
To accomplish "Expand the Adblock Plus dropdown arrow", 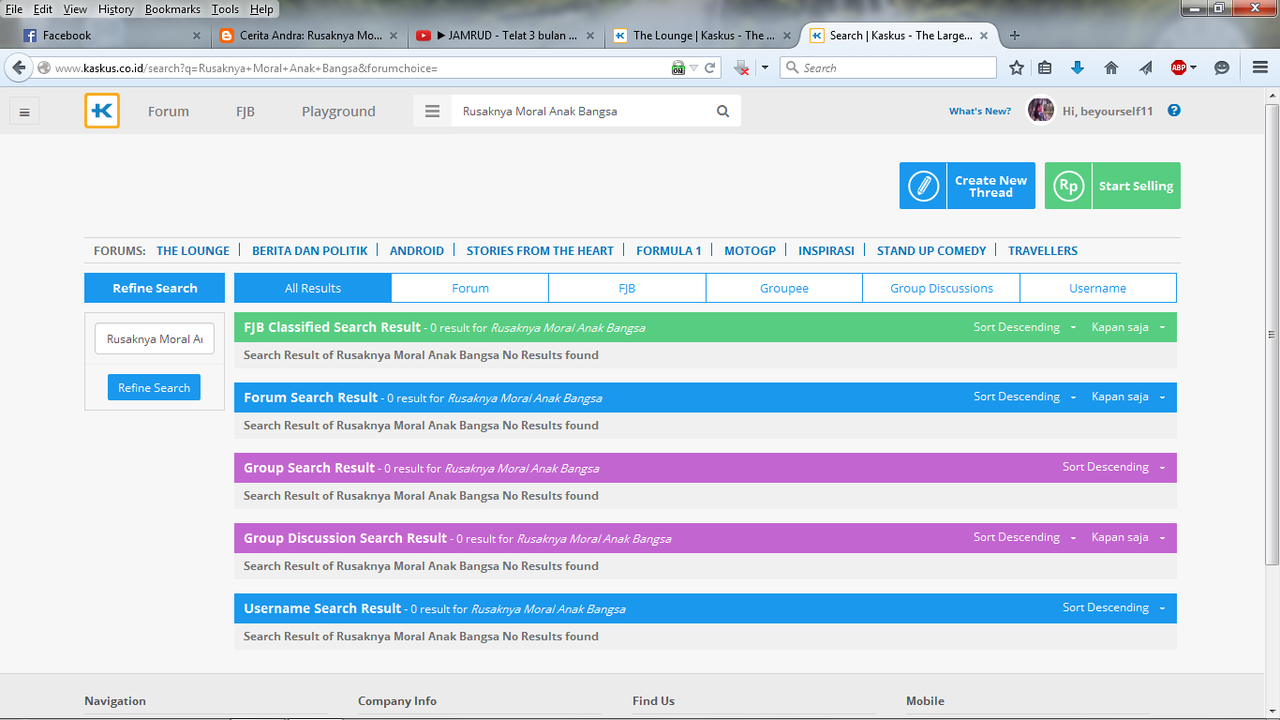I will [1193, 68].
